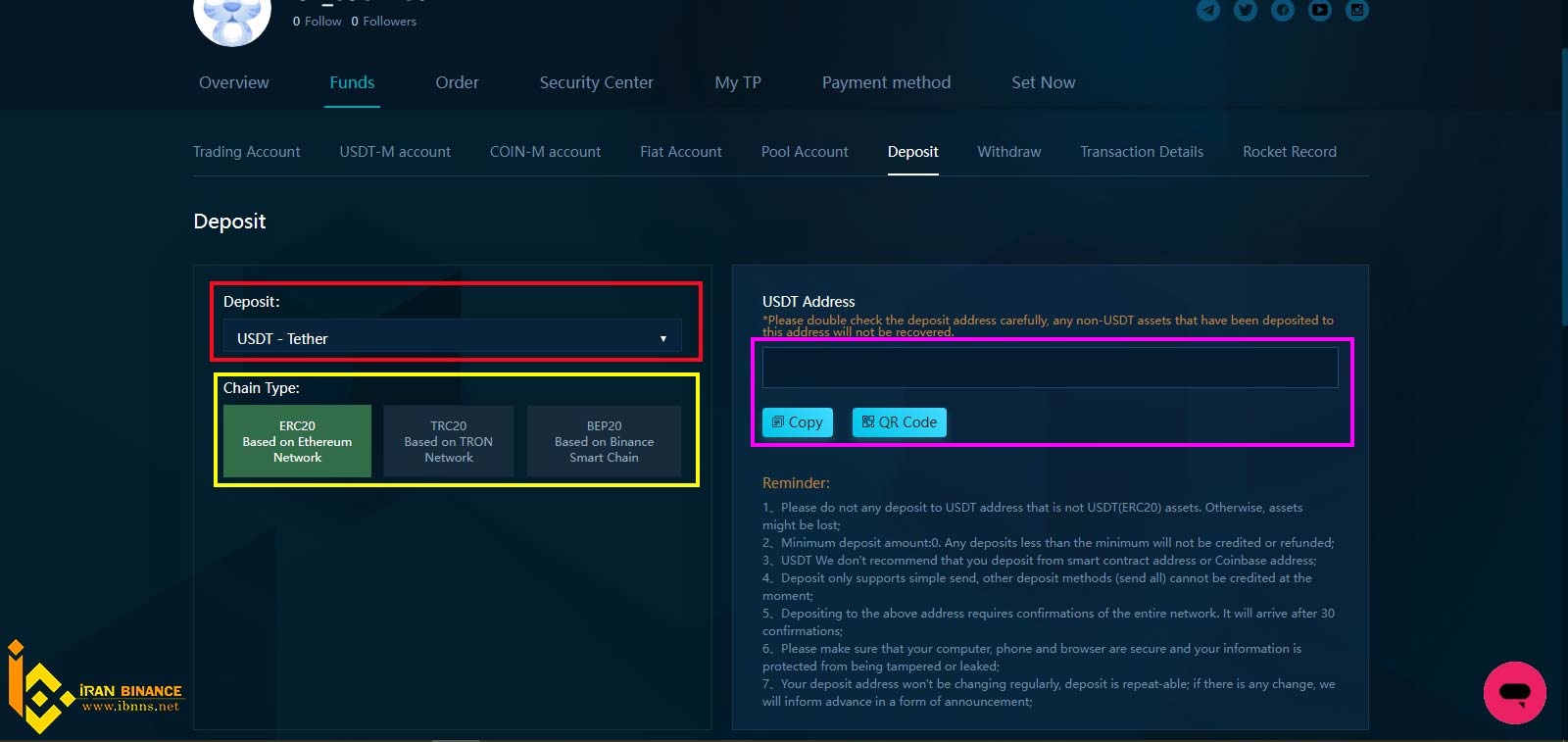The image size is (1568, 742).
Task: Copy the USDT deposit address
Action: point(798,422)
